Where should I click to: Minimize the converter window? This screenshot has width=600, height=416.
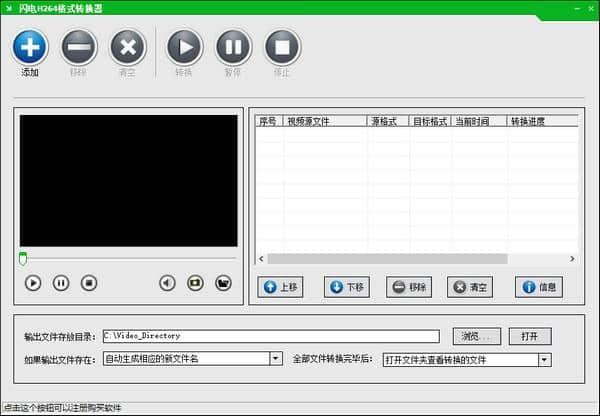pos(577,8)
